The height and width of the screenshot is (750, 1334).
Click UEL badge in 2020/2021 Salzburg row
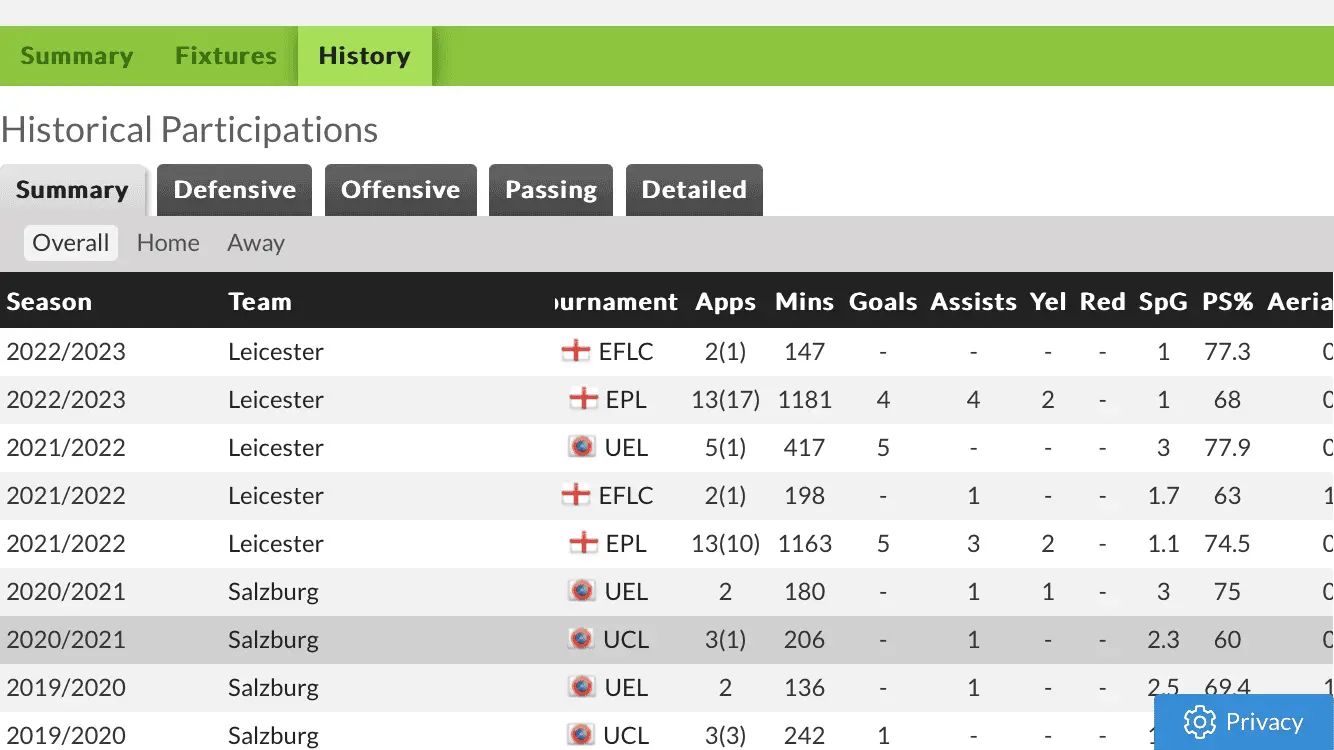(581, 591)
